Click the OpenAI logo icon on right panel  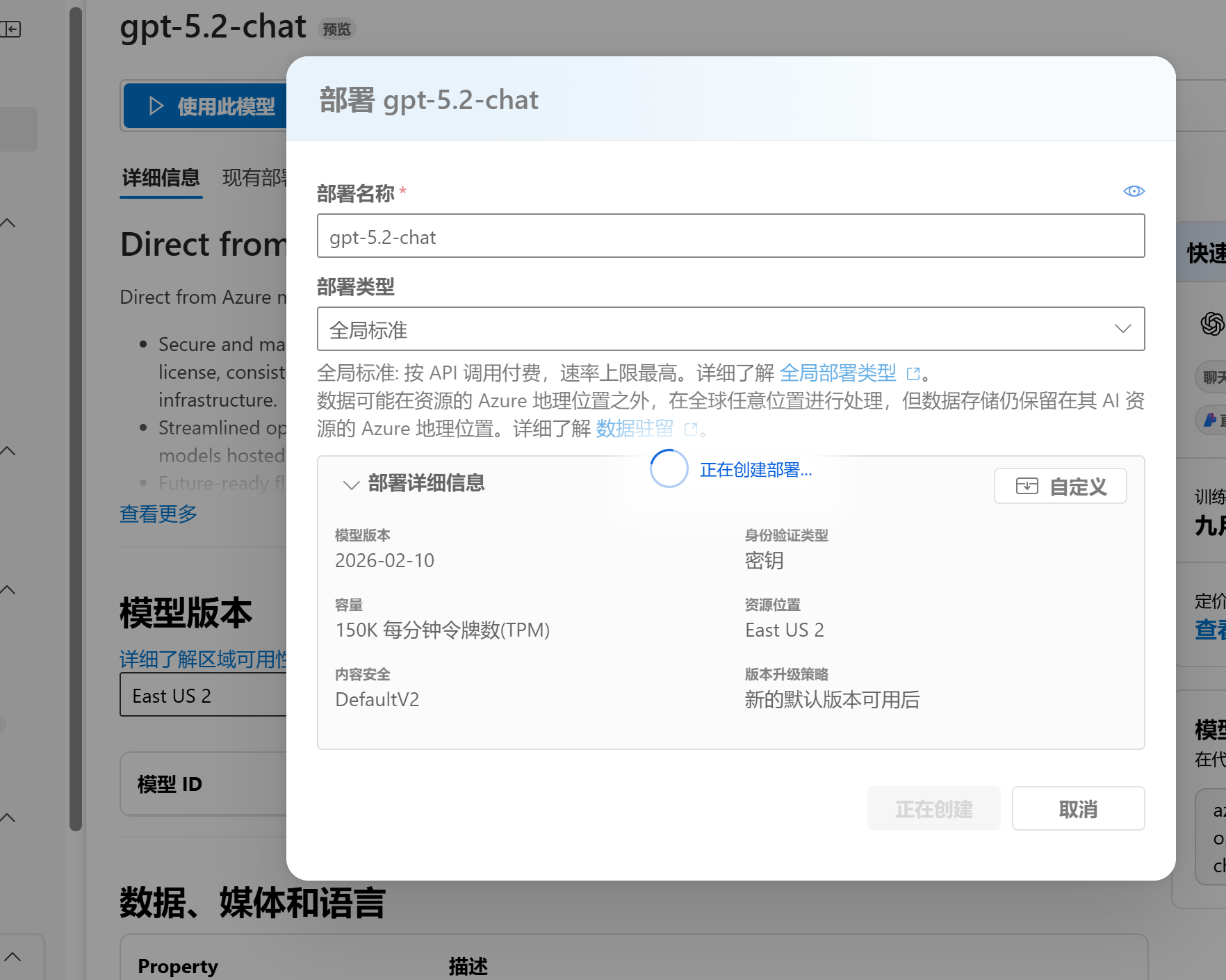pos(1212,323)
